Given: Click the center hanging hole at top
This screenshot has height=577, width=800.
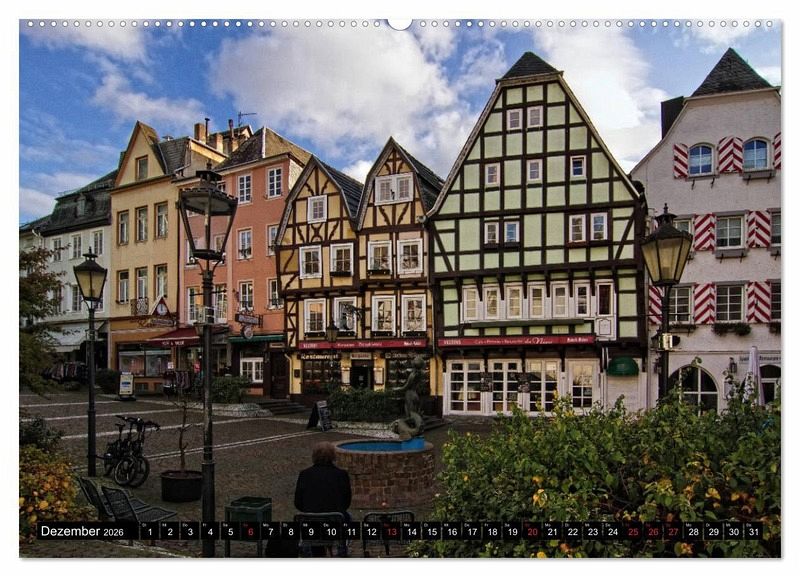Looking at the screenshot, I should (400, 23).
